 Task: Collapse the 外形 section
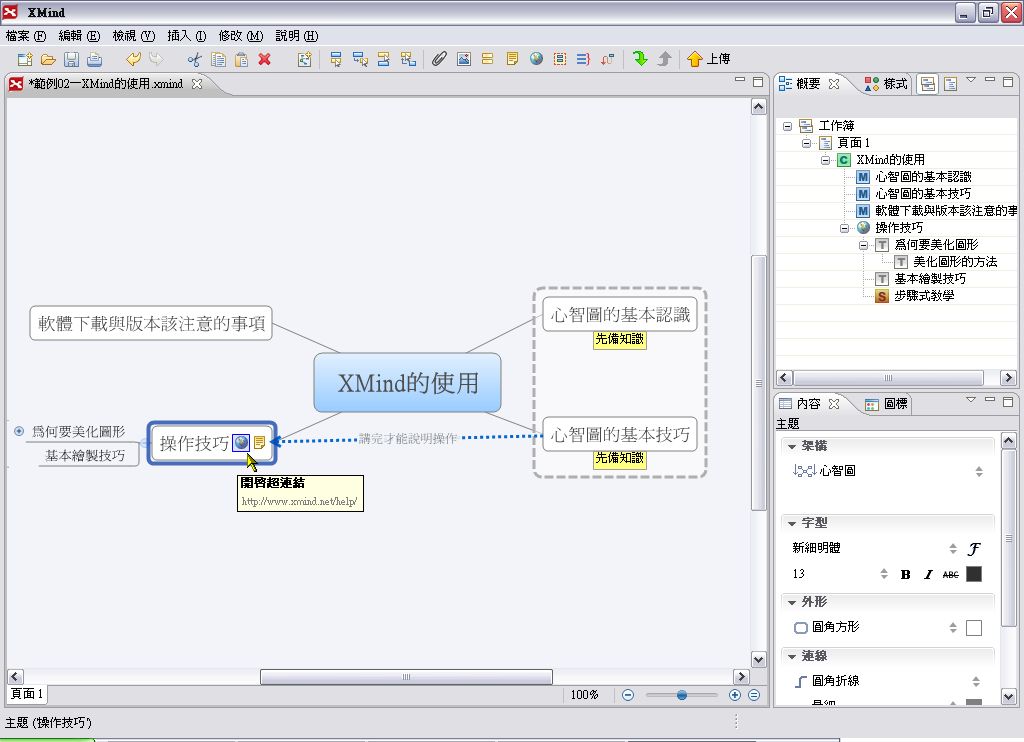coord(792,602)
